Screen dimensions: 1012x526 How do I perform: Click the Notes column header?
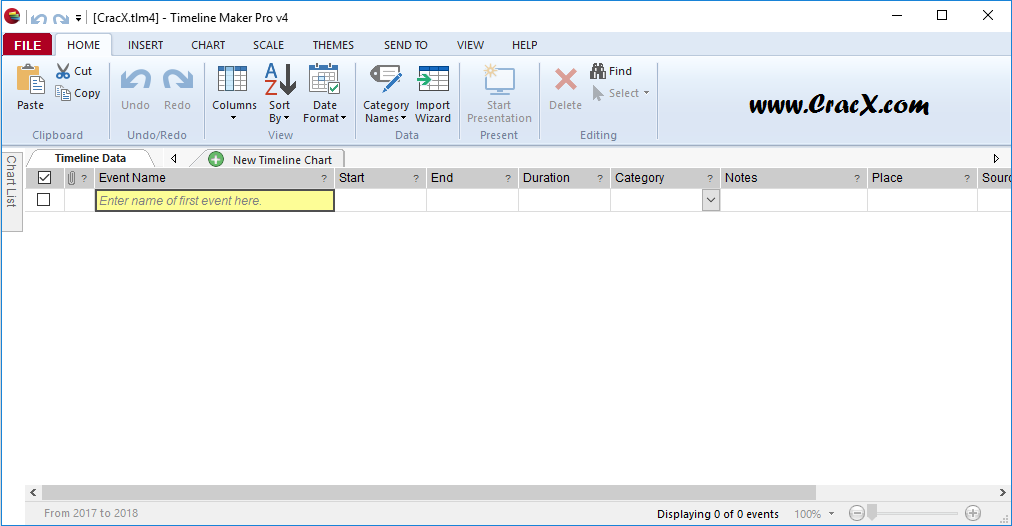click(x=794, y=178)
